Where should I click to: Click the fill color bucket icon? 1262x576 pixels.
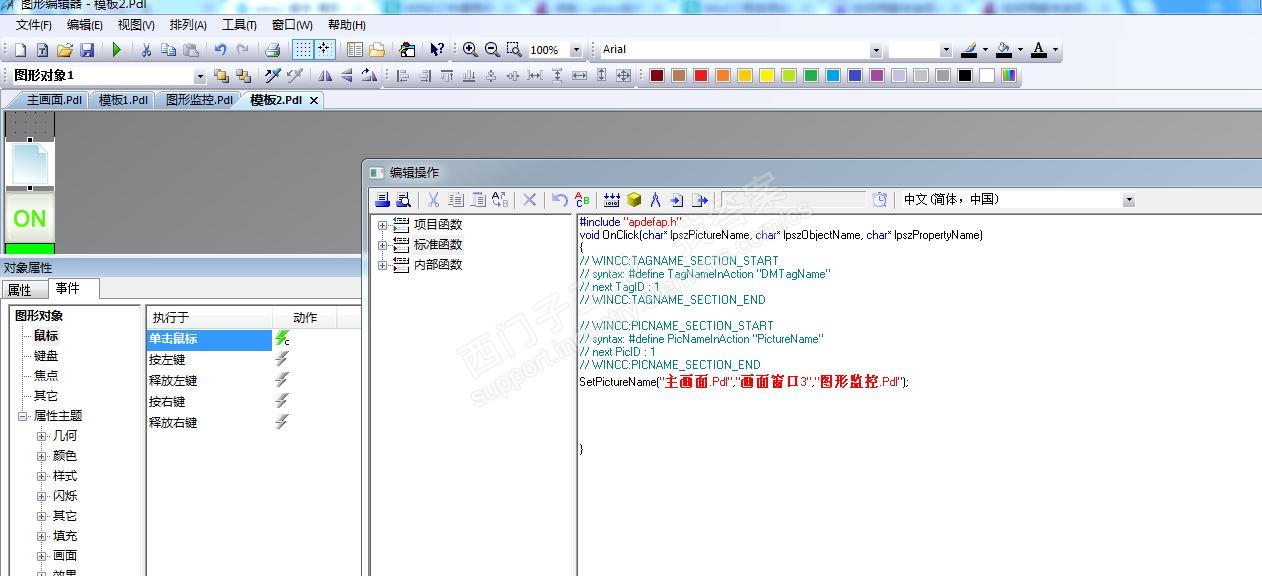(x=1003, y=50)
